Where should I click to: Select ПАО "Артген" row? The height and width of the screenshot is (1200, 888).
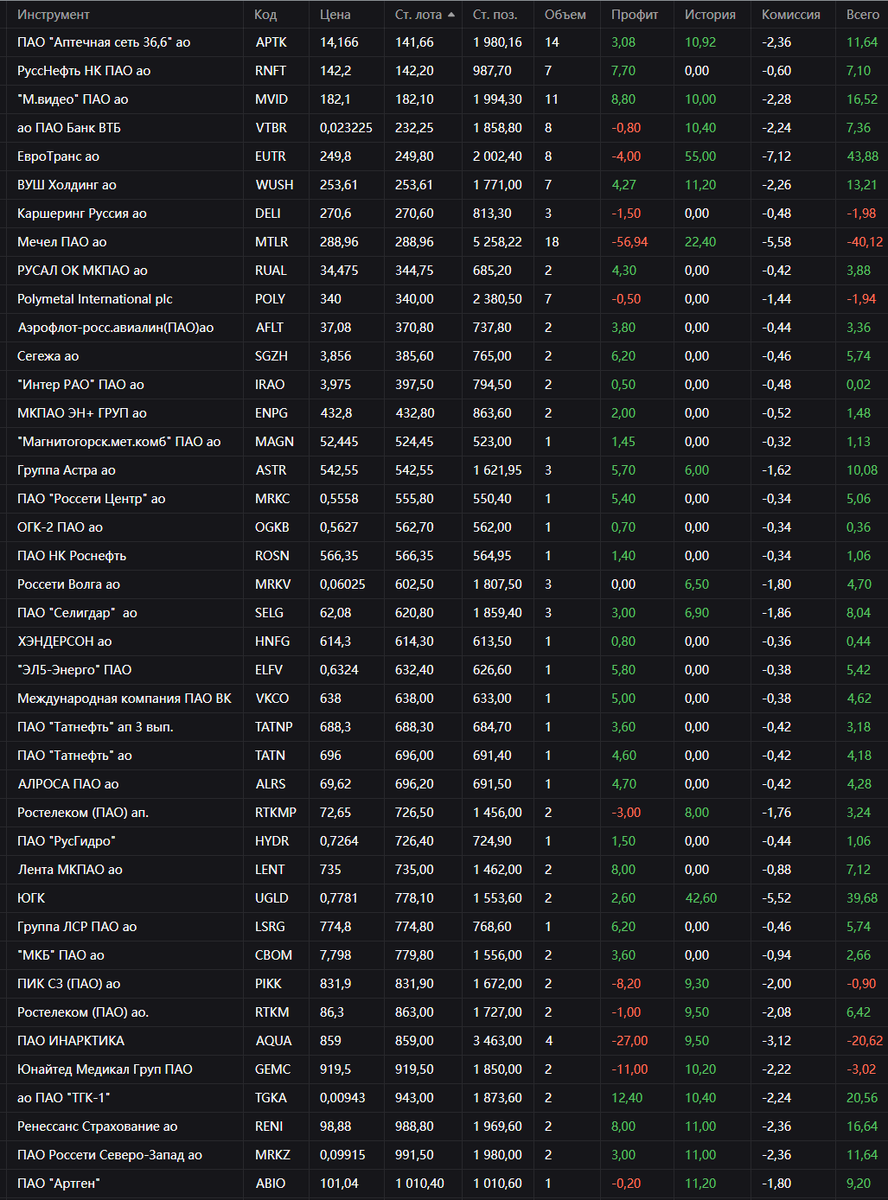point(444,1183)
